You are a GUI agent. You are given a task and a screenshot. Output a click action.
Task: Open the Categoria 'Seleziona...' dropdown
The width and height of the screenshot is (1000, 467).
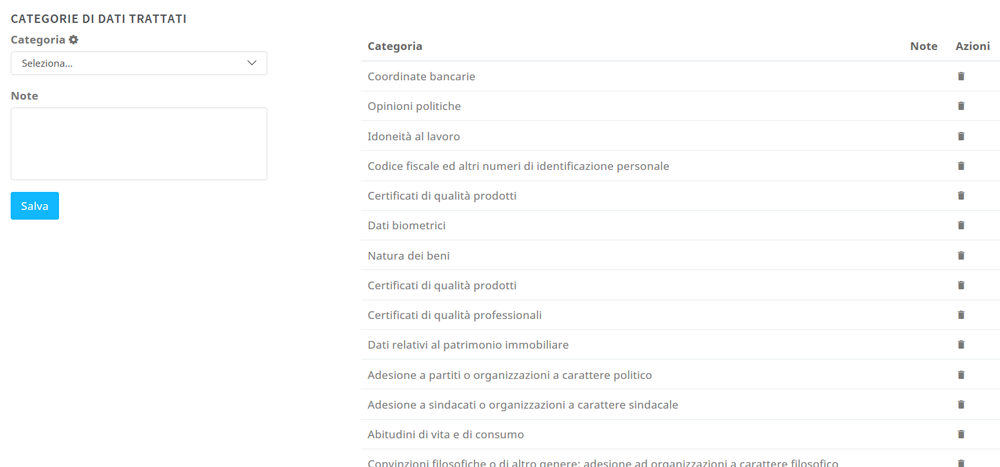pyautogui.click(x=139, y=63)
